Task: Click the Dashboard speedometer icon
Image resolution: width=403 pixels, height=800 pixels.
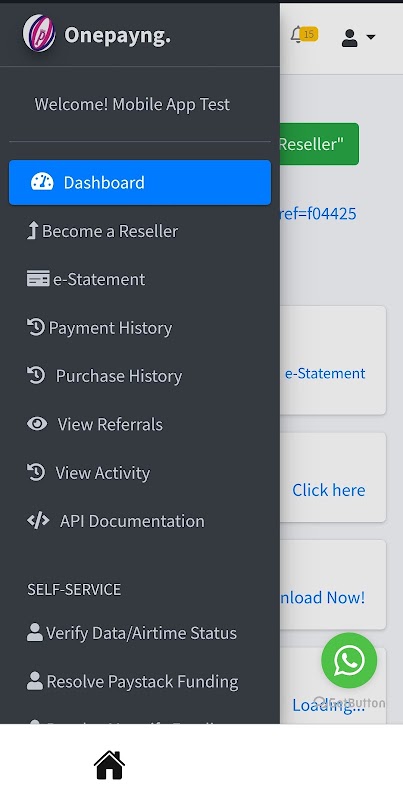Action: click(42, 182)
